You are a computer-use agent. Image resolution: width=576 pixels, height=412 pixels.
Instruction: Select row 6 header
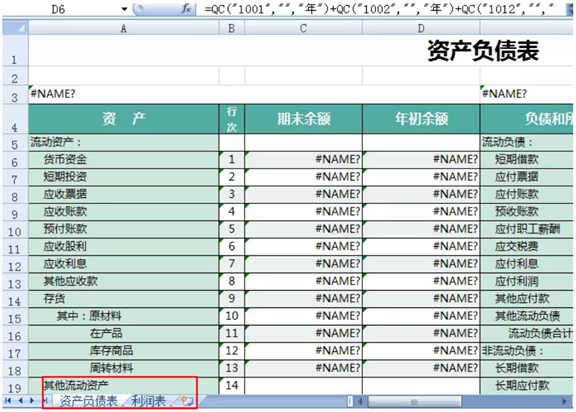click(15, 162)
